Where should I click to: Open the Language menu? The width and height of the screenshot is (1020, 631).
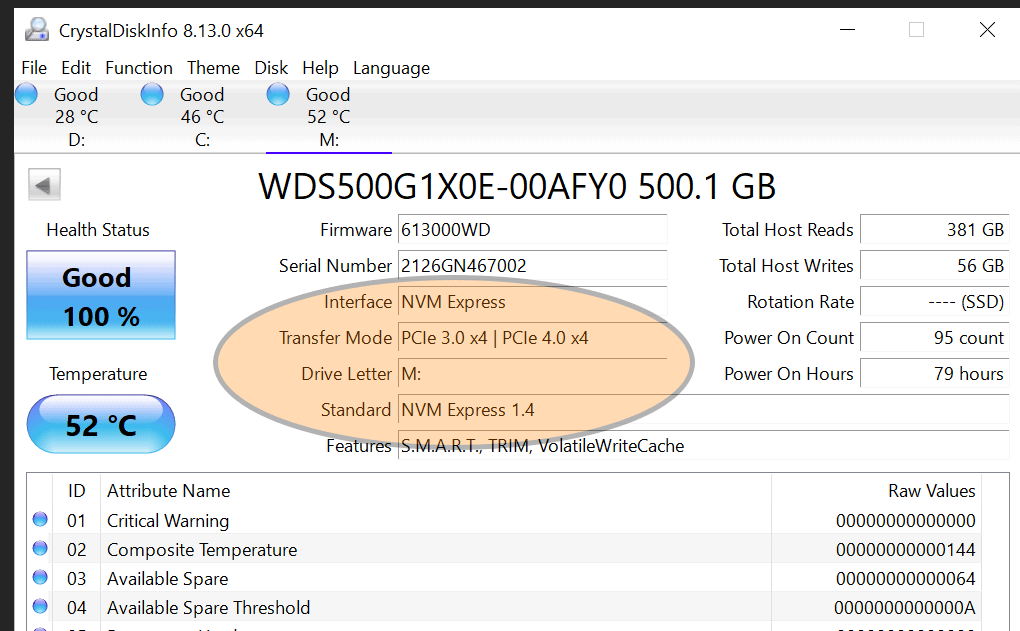point(392,68)
